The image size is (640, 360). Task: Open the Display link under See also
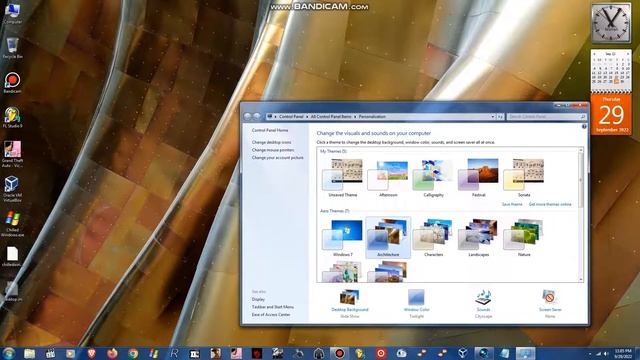tap(258, 299)
